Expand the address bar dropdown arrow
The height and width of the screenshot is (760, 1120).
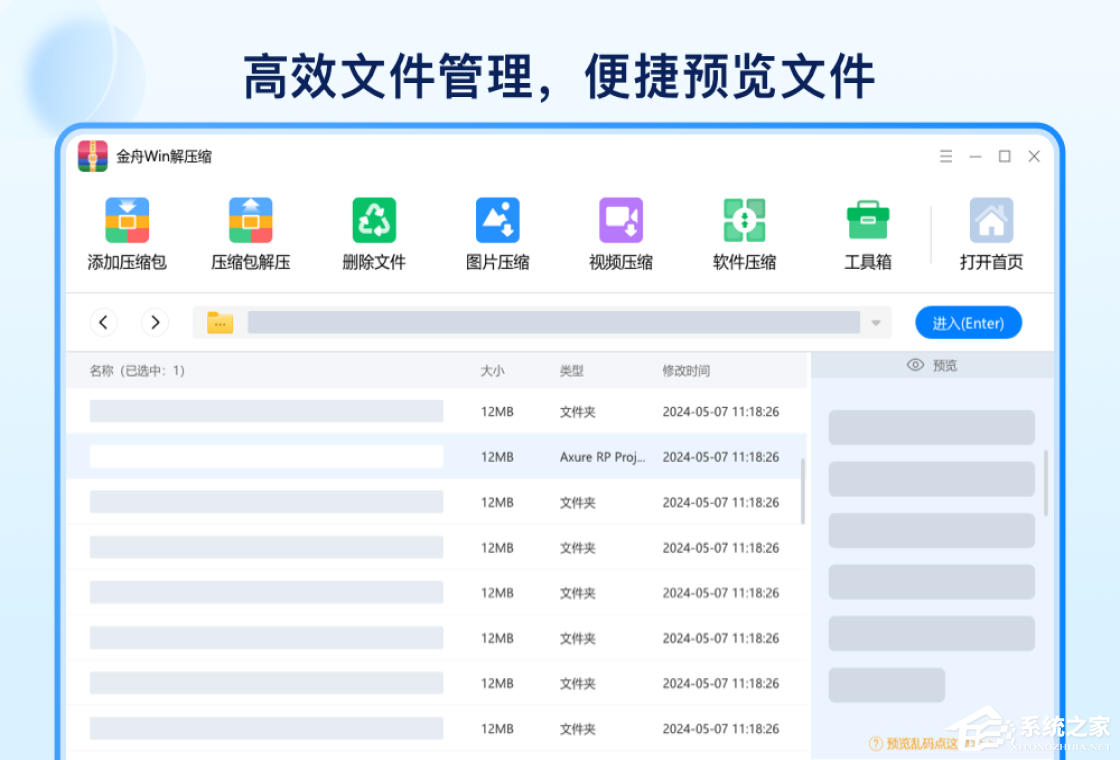click(x=877, y=322)
